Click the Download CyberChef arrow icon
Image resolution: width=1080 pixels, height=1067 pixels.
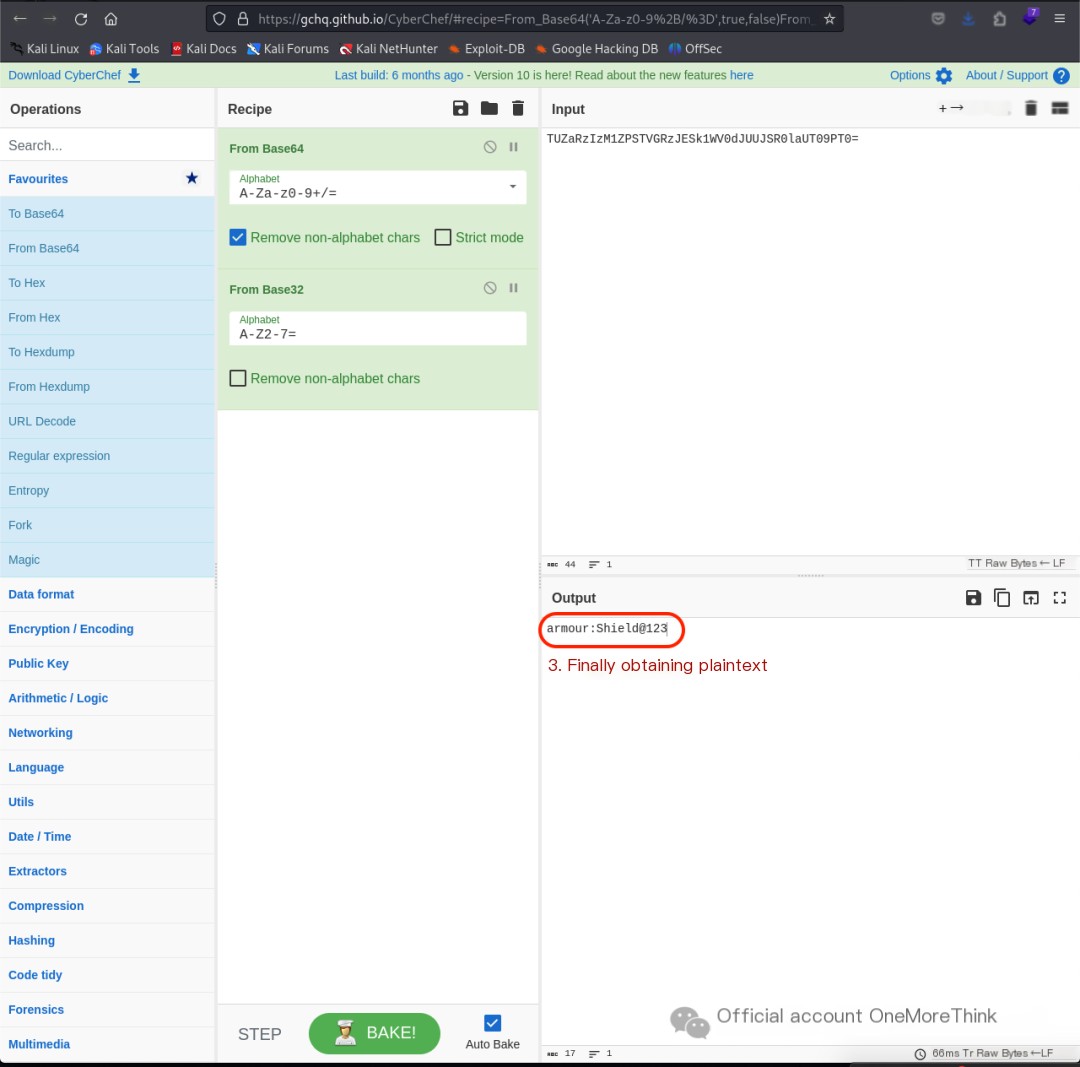click(134, 75)
